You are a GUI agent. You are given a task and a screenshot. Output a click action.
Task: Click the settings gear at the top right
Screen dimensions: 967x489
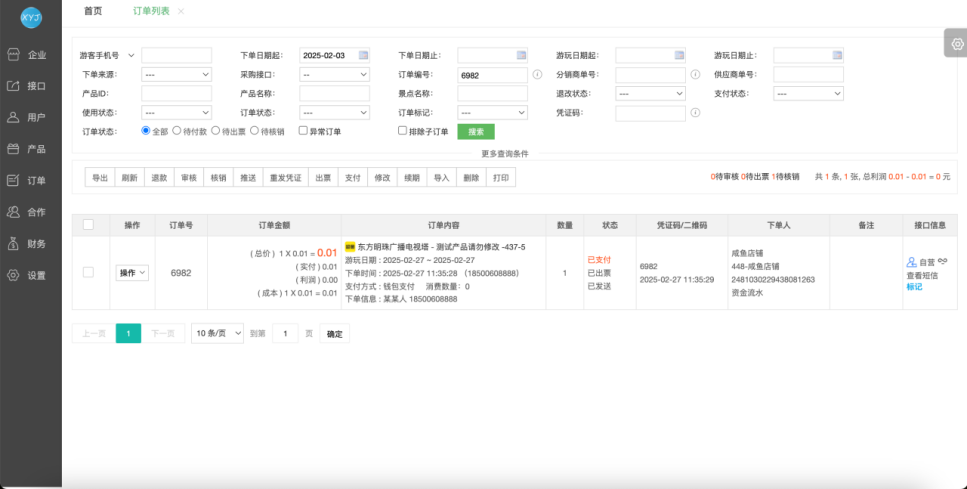click(956, 44)
